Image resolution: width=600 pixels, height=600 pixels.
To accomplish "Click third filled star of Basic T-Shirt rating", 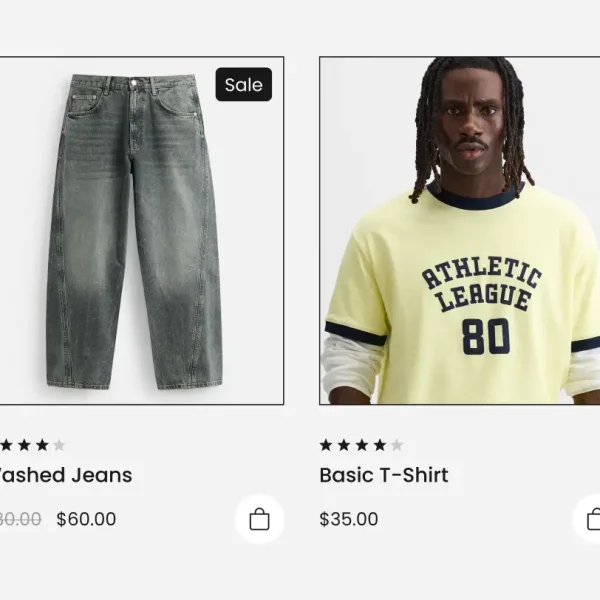I will [x=362, y=445].
